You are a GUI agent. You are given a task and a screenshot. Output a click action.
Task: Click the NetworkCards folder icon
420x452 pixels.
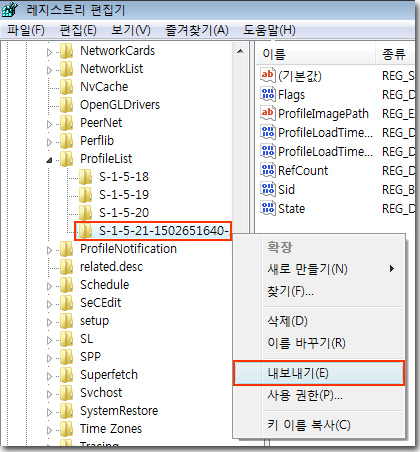(x=67, y=51)
